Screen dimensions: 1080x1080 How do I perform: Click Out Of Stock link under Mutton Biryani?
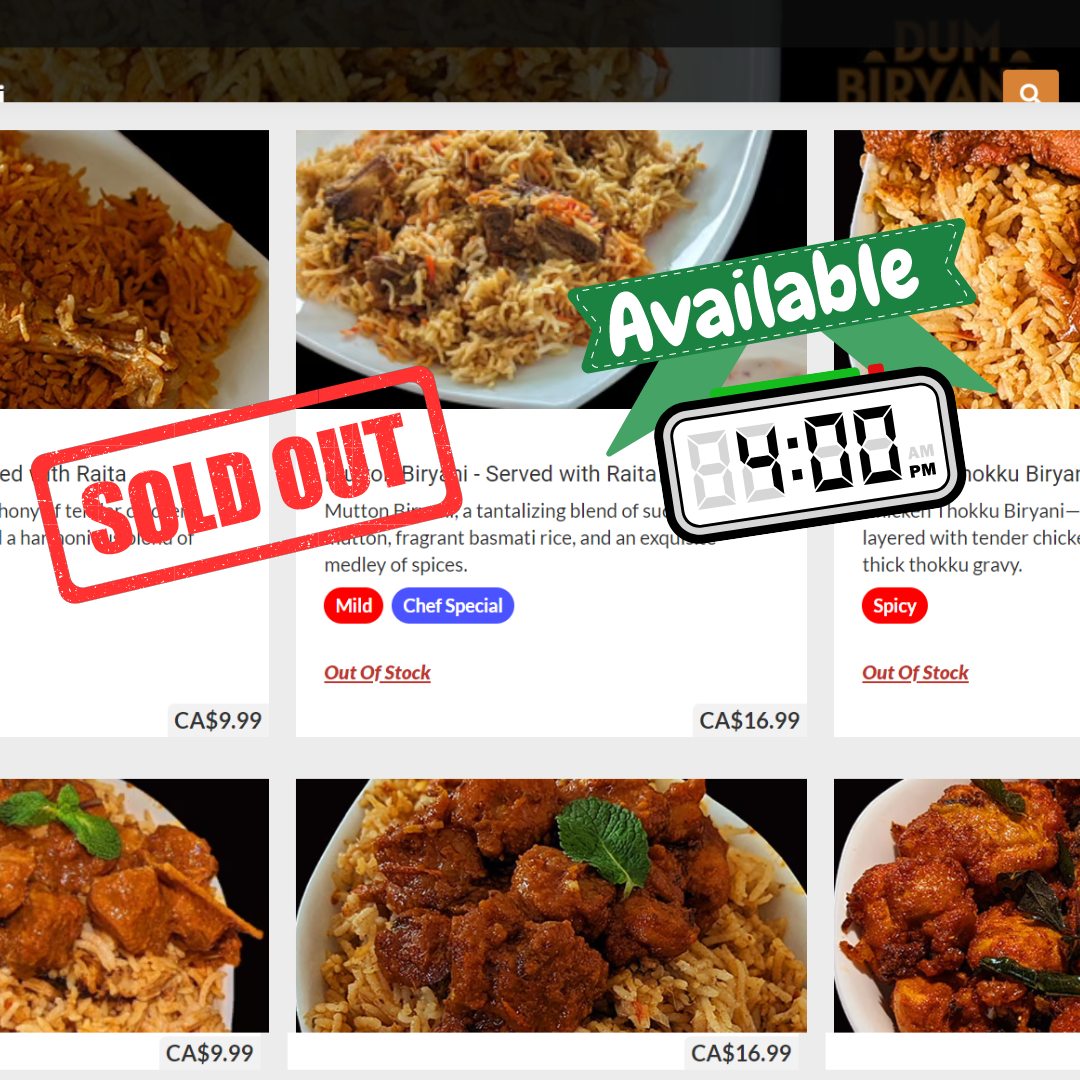tap(377, 673)
